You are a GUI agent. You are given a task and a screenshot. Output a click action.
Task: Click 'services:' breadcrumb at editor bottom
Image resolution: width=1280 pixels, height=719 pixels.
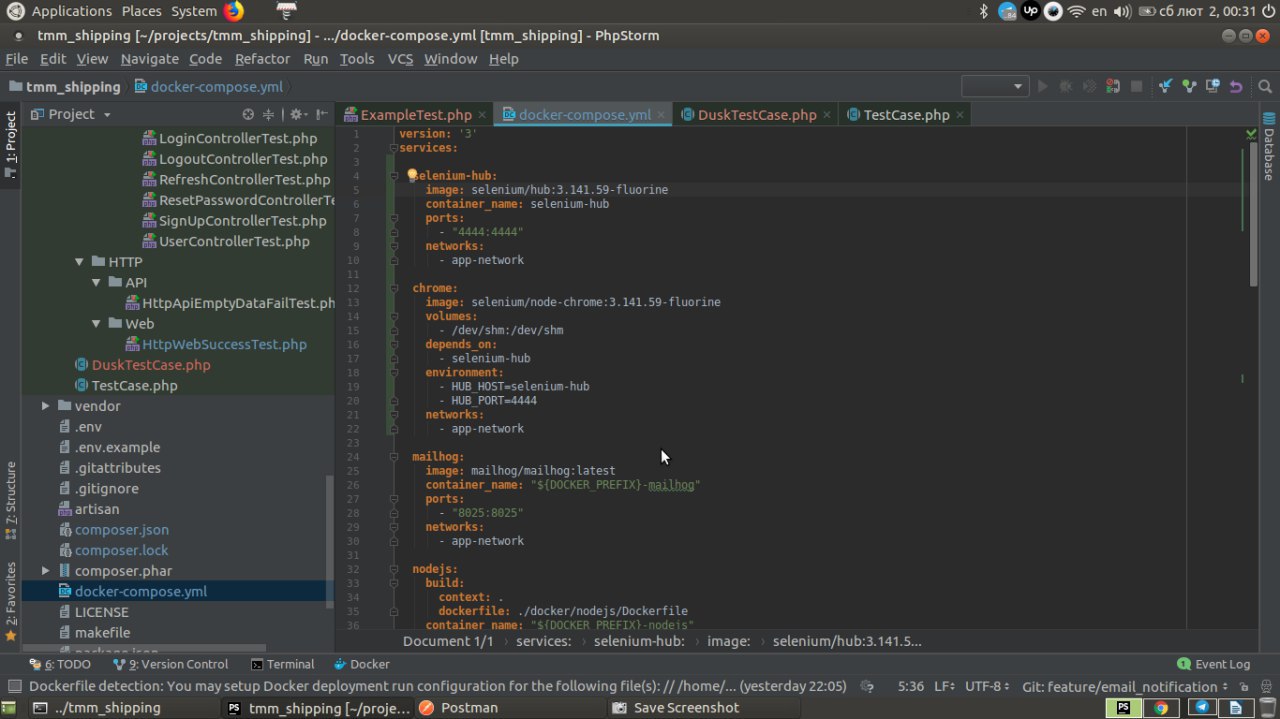pyautogui.click(x=543, y=641)
